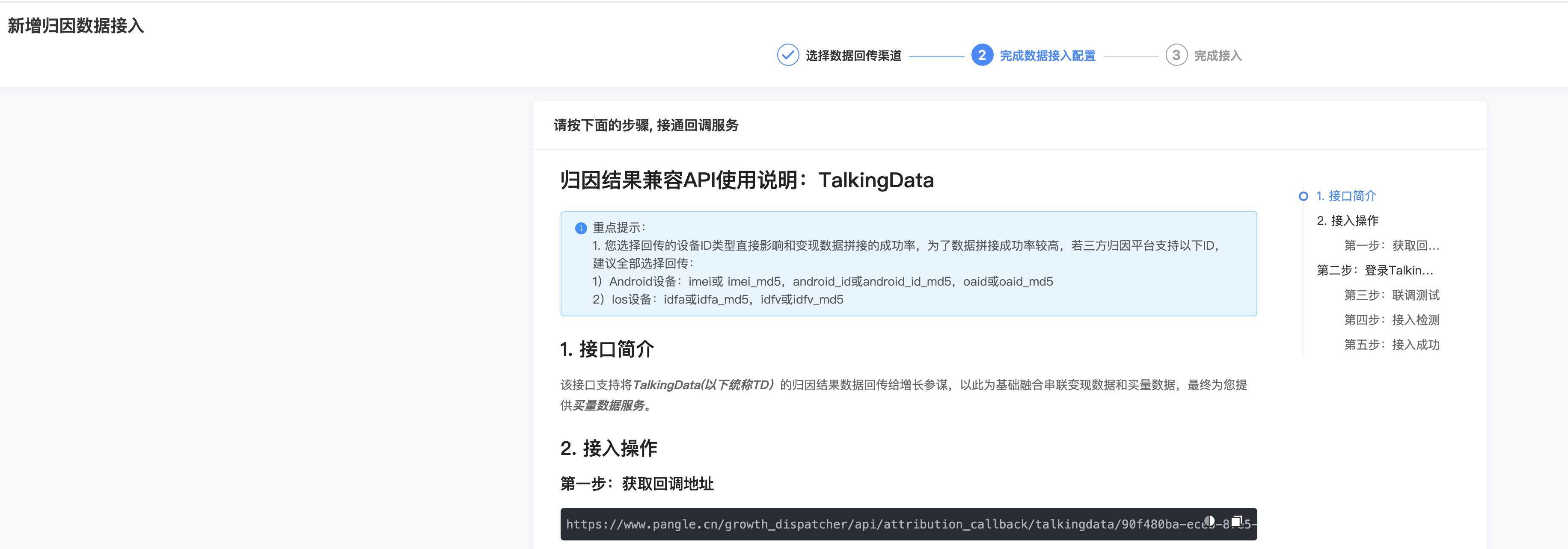Image resolution: width=1568 pixels, height=549 pixels.
Task: Go back to 选择数据回传渠道 step
Action: (853, 55)
